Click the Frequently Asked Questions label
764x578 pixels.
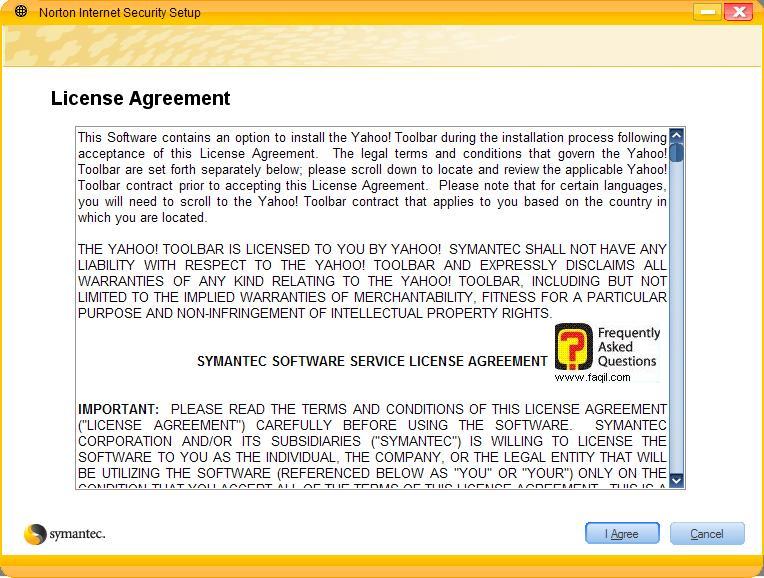pyautogui.click(x=628, y=347)
